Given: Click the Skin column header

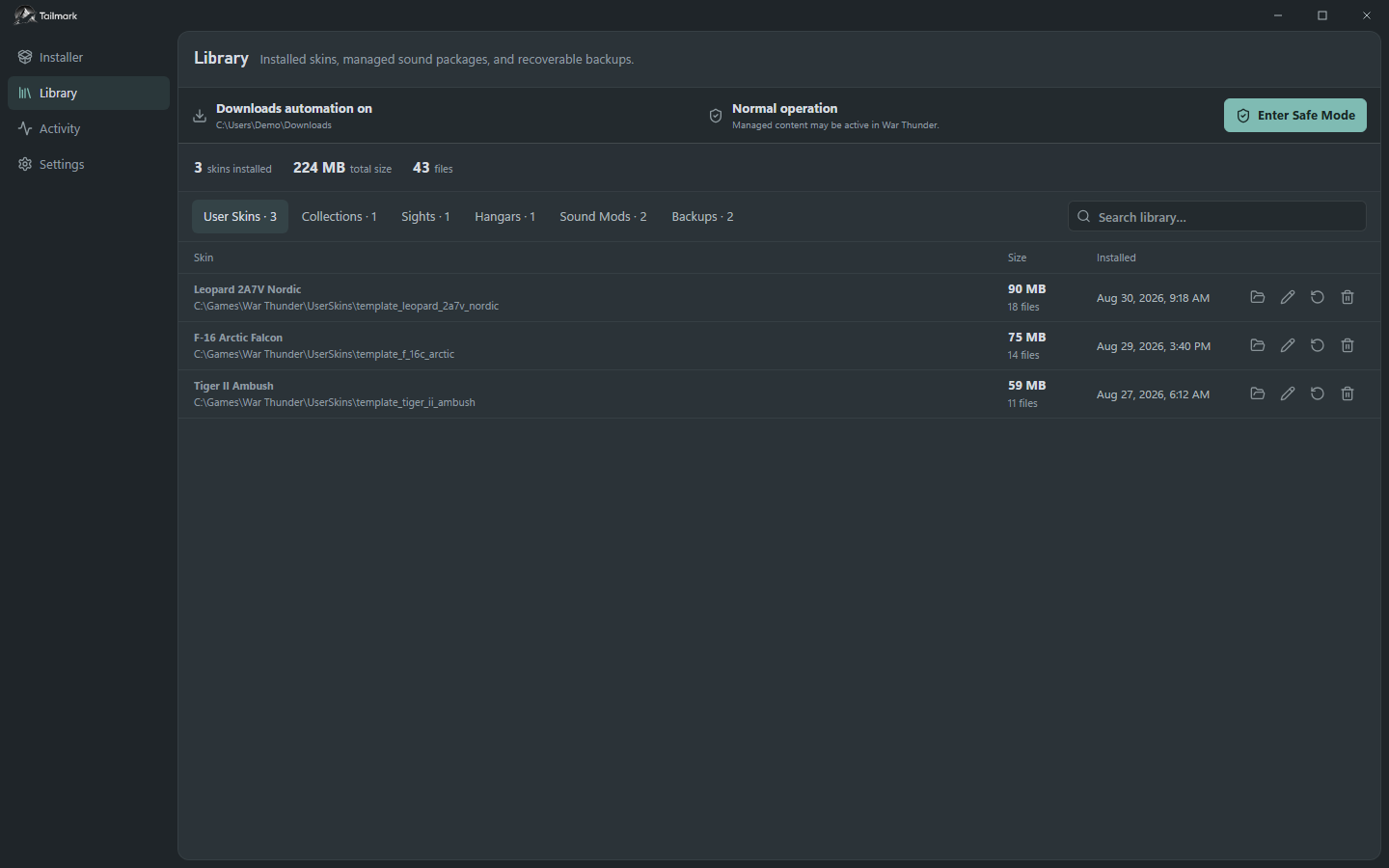Looking at the screenshot, I should [x=204, y=258].
